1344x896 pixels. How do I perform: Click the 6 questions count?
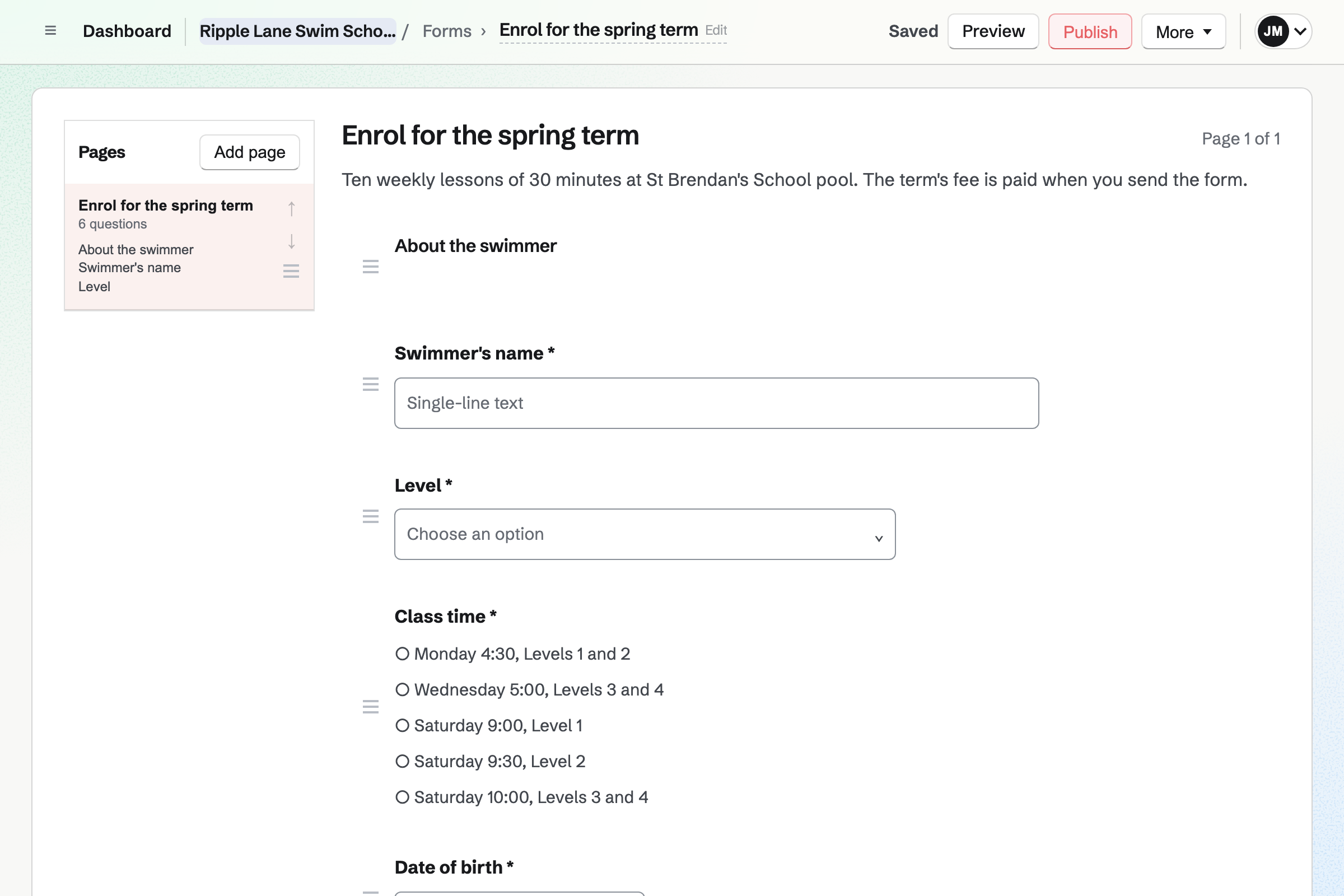113,224
